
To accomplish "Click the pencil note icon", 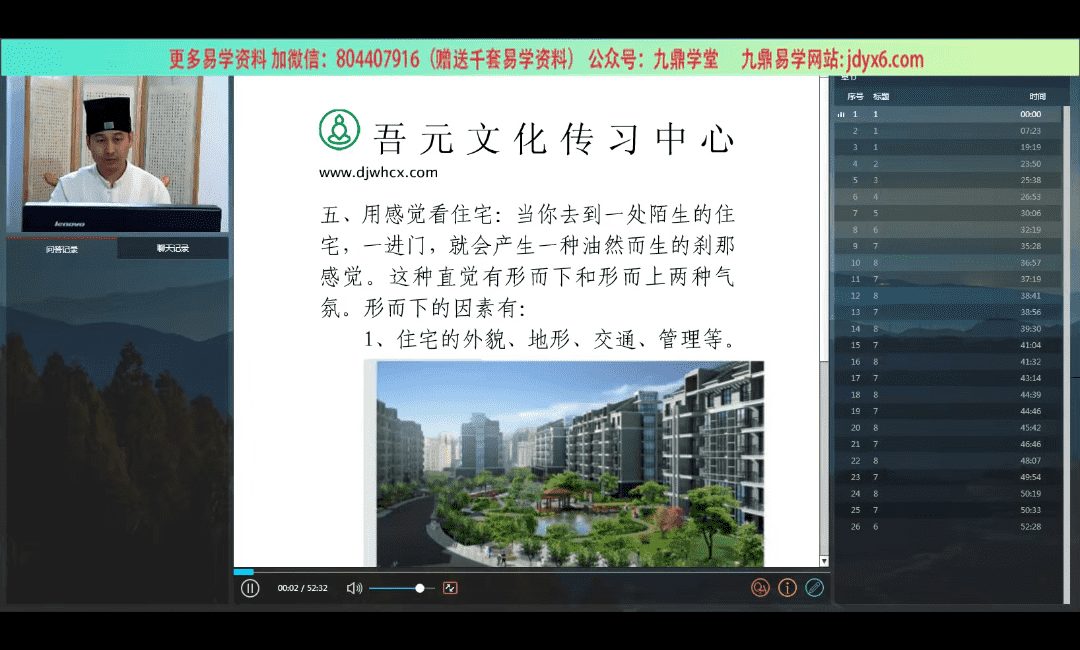I will click(814, 588).
